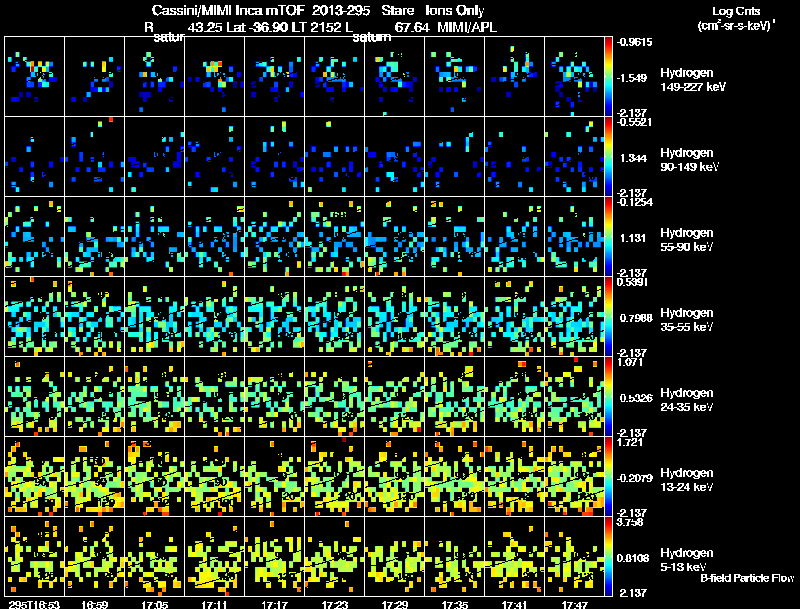The image size is (800, 609).
Task: Click the '(cm2-sr-s-keV)' units label
Action: pos(736,25)
